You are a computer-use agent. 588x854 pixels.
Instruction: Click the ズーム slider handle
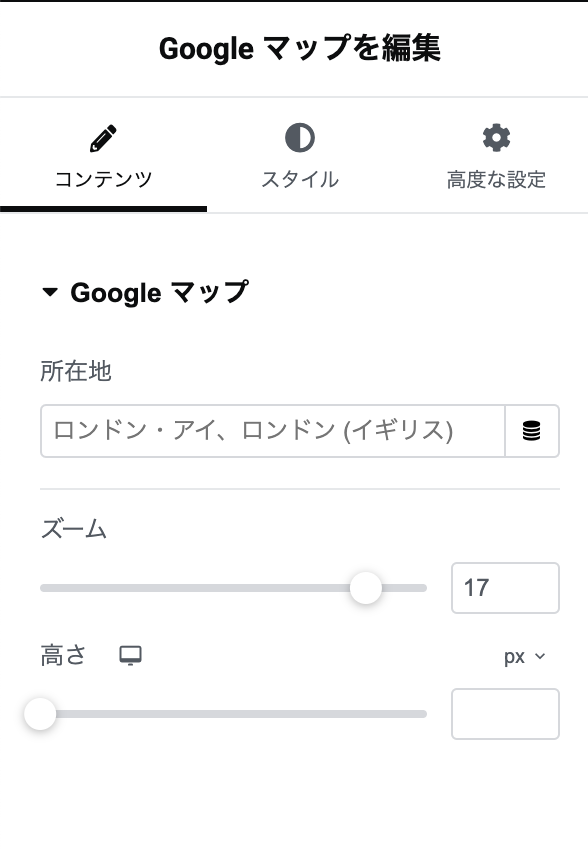(x=366, y=588)
